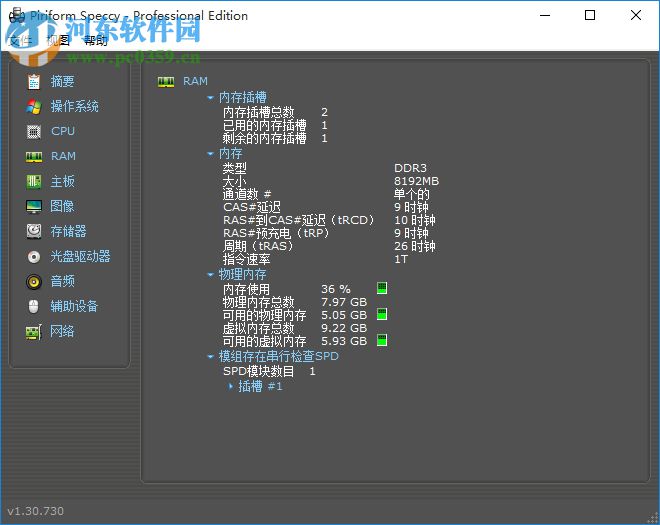Collapse the 内存插槽 section
Image resolution: width=660 pixels, height=525 pixels.
[x=210, y=98]
